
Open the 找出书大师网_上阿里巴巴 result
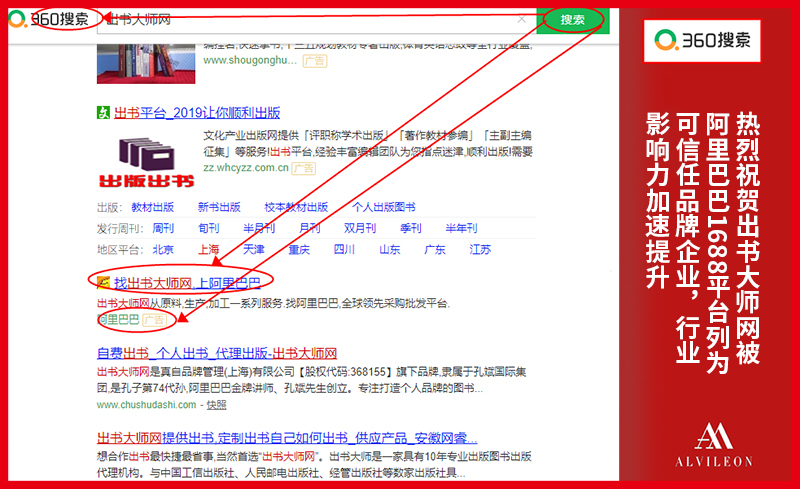click(x=187, y=283)
